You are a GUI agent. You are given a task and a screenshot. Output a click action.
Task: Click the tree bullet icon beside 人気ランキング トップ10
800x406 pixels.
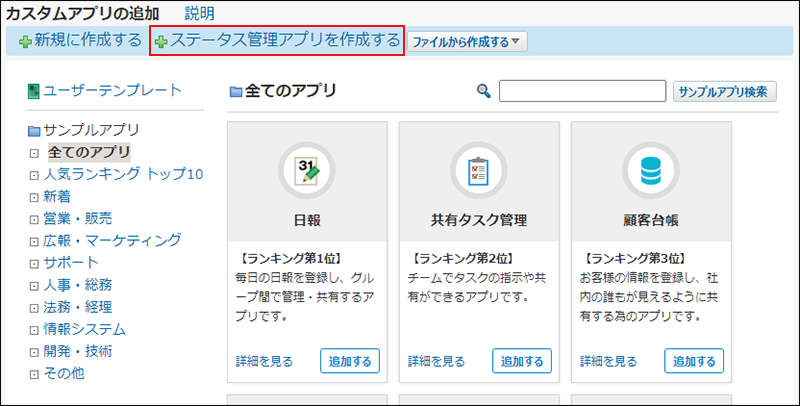34,175
